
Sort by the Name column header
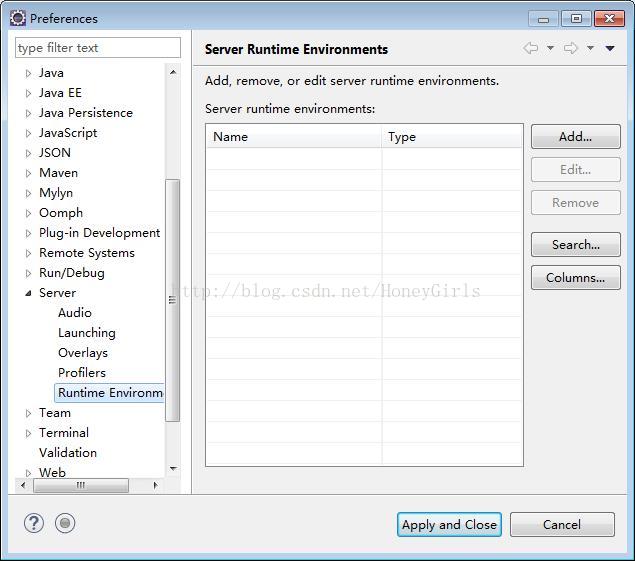(294, 137)
